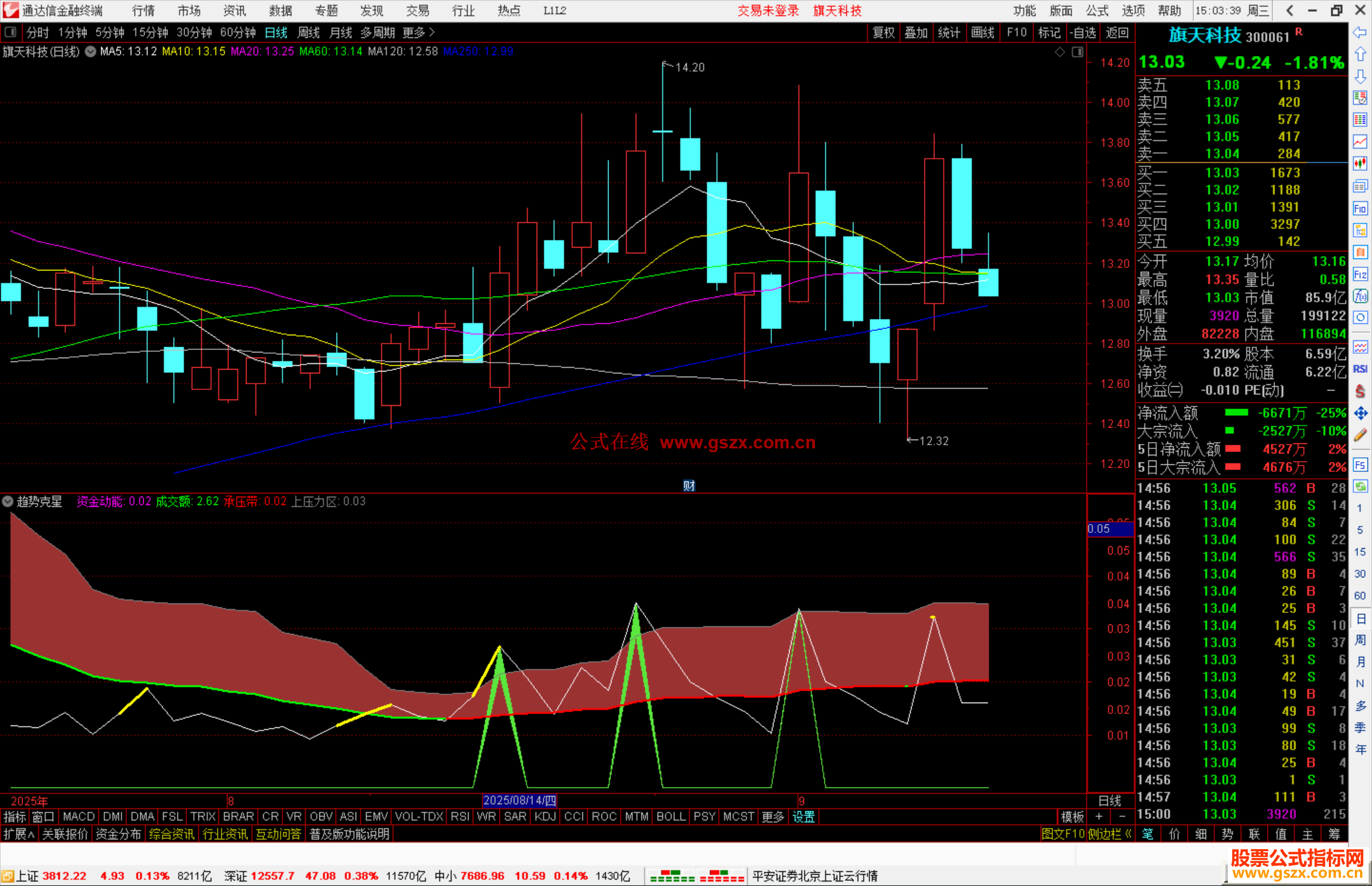Expand 更多 periods in the timeframe bar

(x=419, y=32)
